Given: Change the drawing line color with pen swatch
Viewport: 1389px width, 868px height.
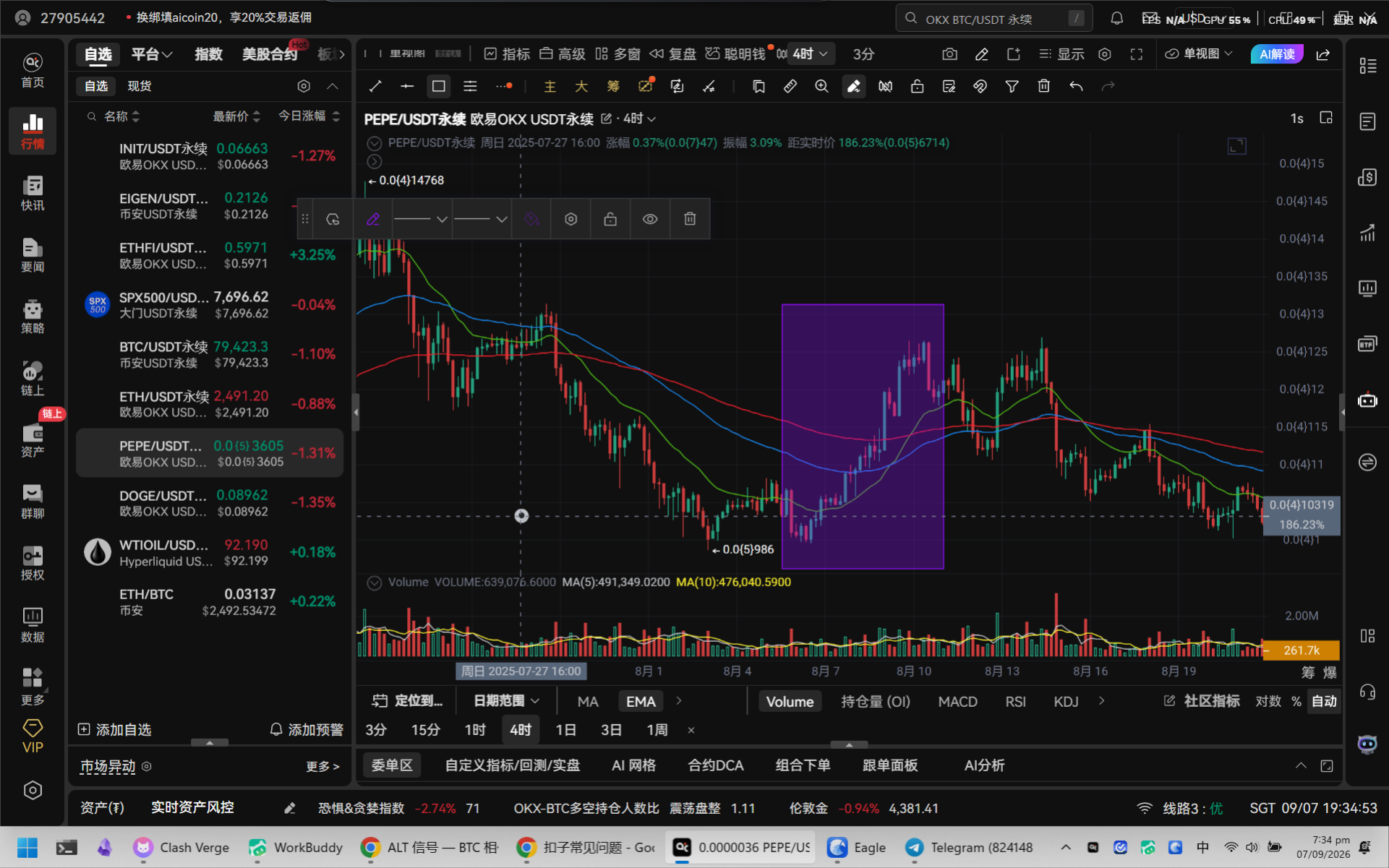Looking at the screenshot, I should click(x=373, y=219).
